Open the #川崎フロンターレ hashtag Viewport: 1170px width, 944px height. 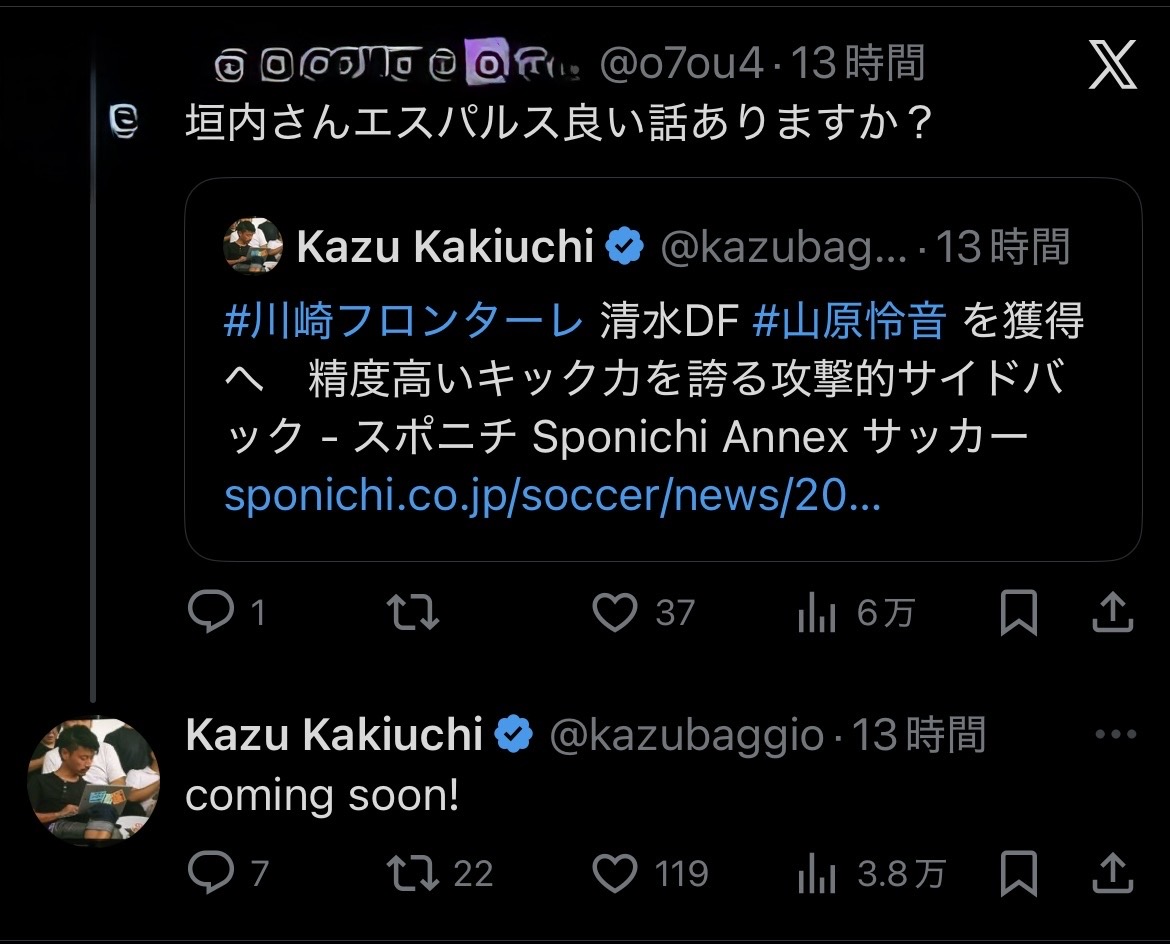click(x=403, y=322)
